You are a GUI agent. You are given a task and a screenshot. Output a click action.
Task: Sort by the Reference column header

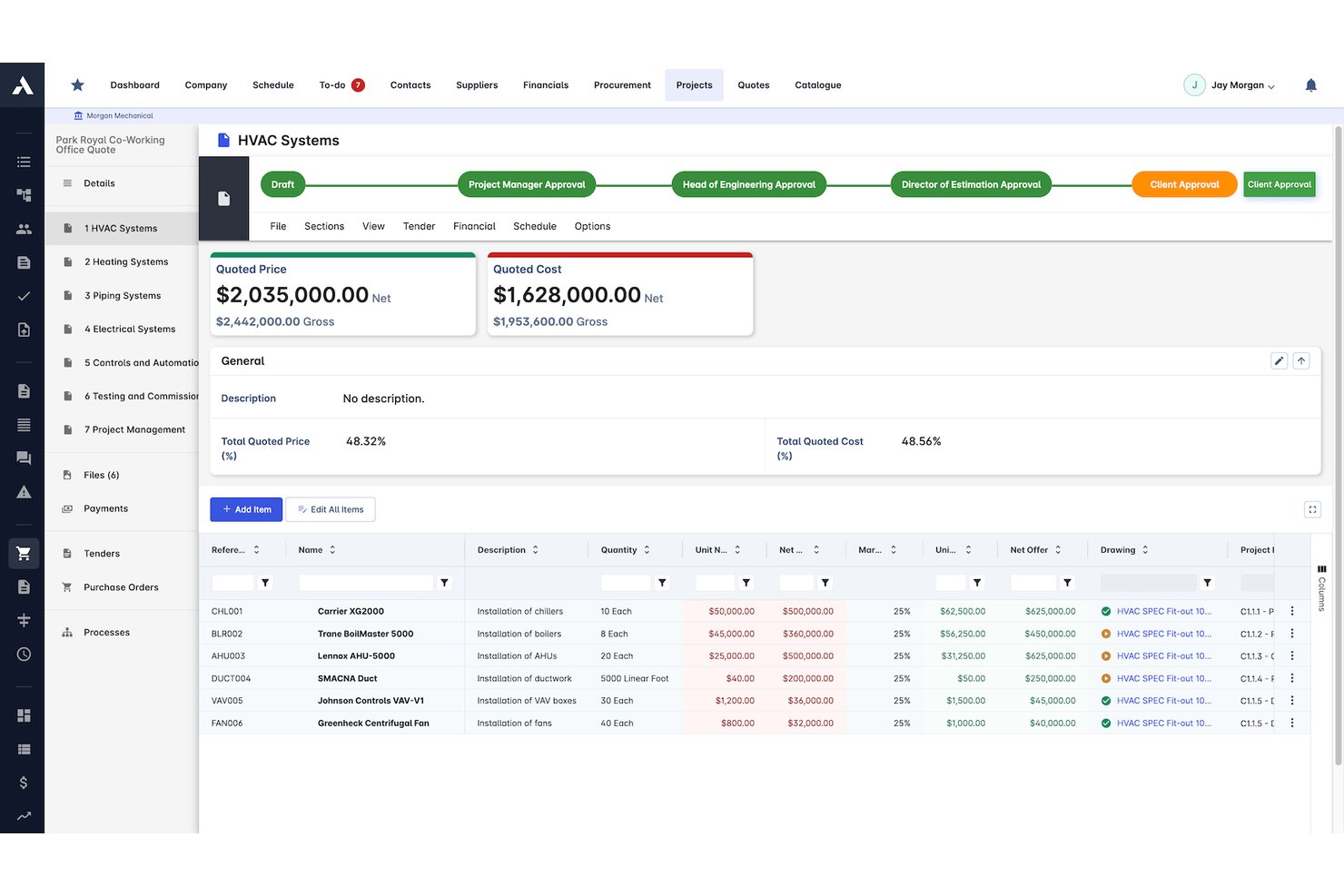pyautogui.click(x=236, y=550)
